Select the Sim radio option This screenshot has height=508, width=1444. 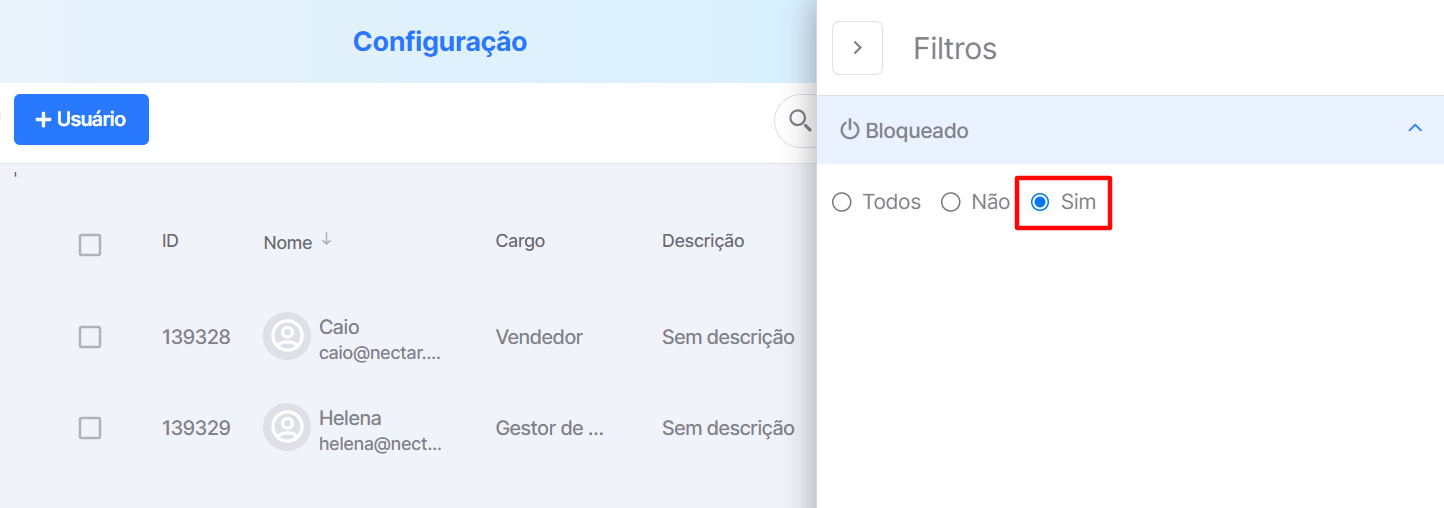[x=1040, y=202]
